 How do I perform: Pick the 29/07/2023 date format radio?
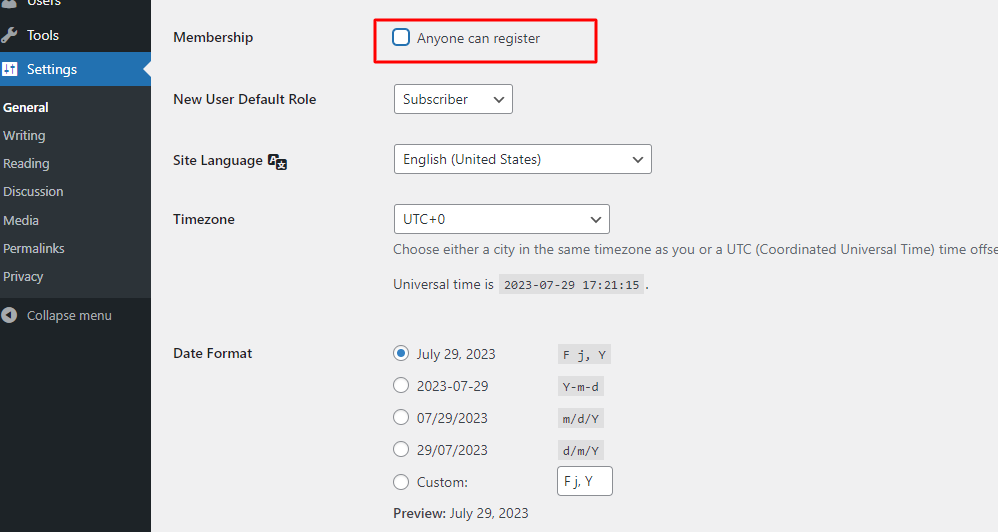pyautogui.click(x=401, y=449)
